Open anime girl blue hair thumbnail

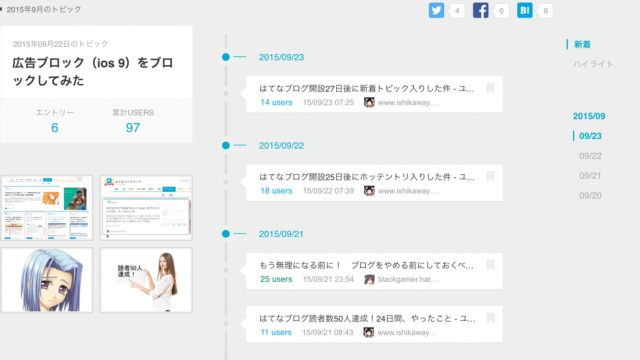[x=47, y=280]
